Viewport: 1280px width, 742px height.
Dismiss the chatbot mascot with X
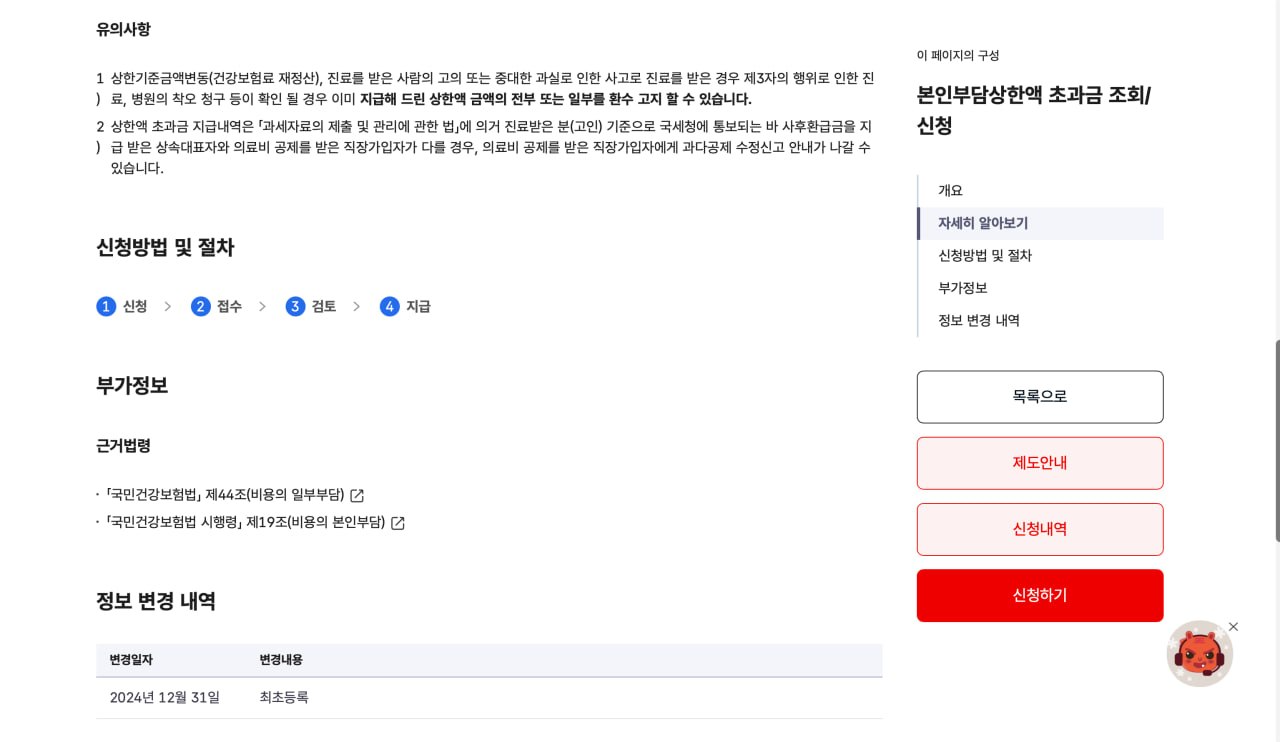point(1233,627)
